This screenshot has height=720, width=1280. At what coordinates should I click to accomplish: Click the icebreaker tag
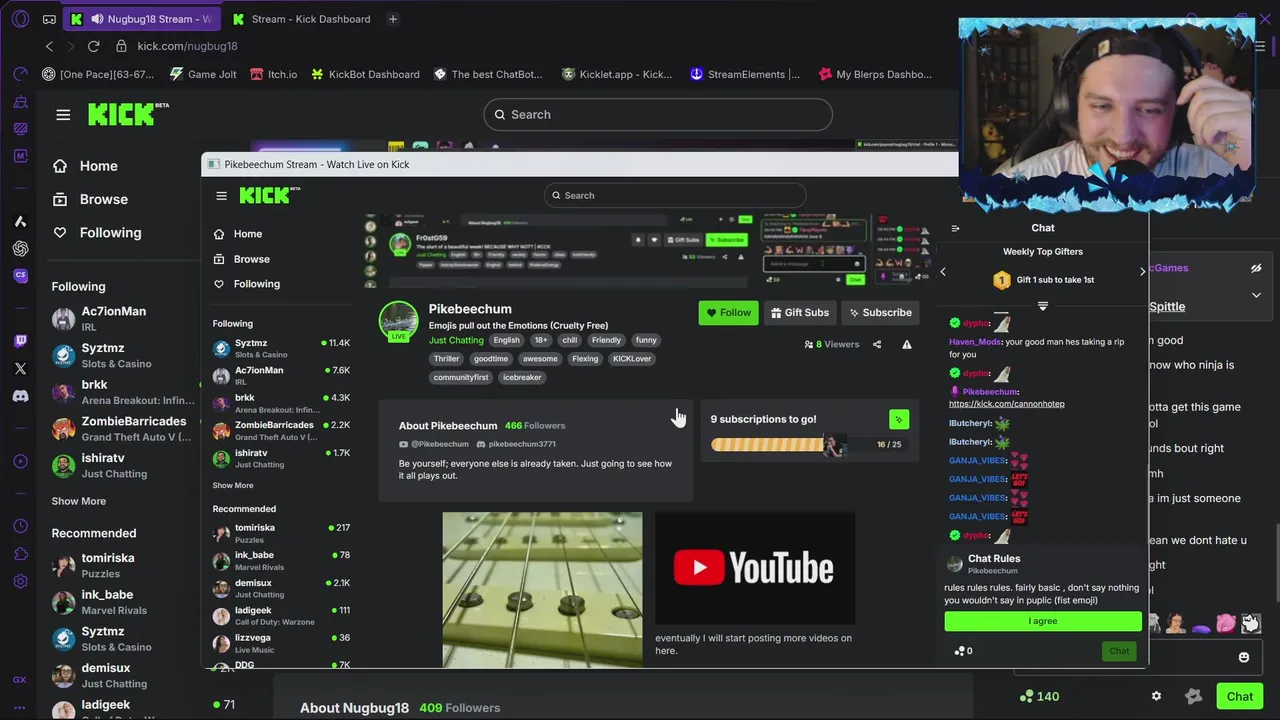[522, 378]
